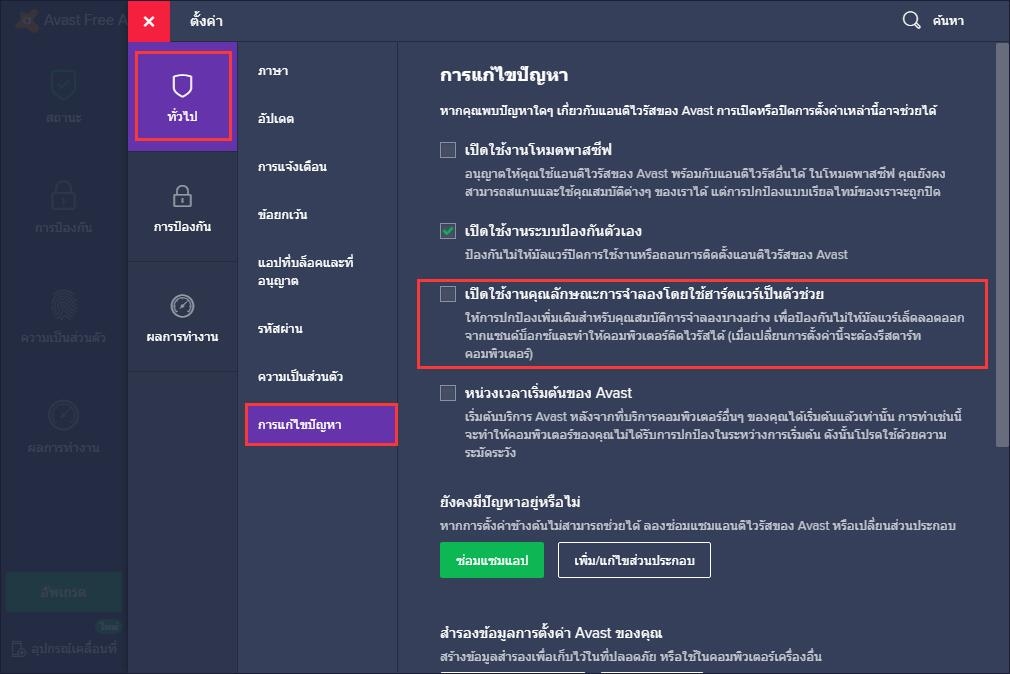Click the อุปกรณ์เคลื่อนที่ mobile devices link
1010x674 pixels.
[x=62, y=650]
